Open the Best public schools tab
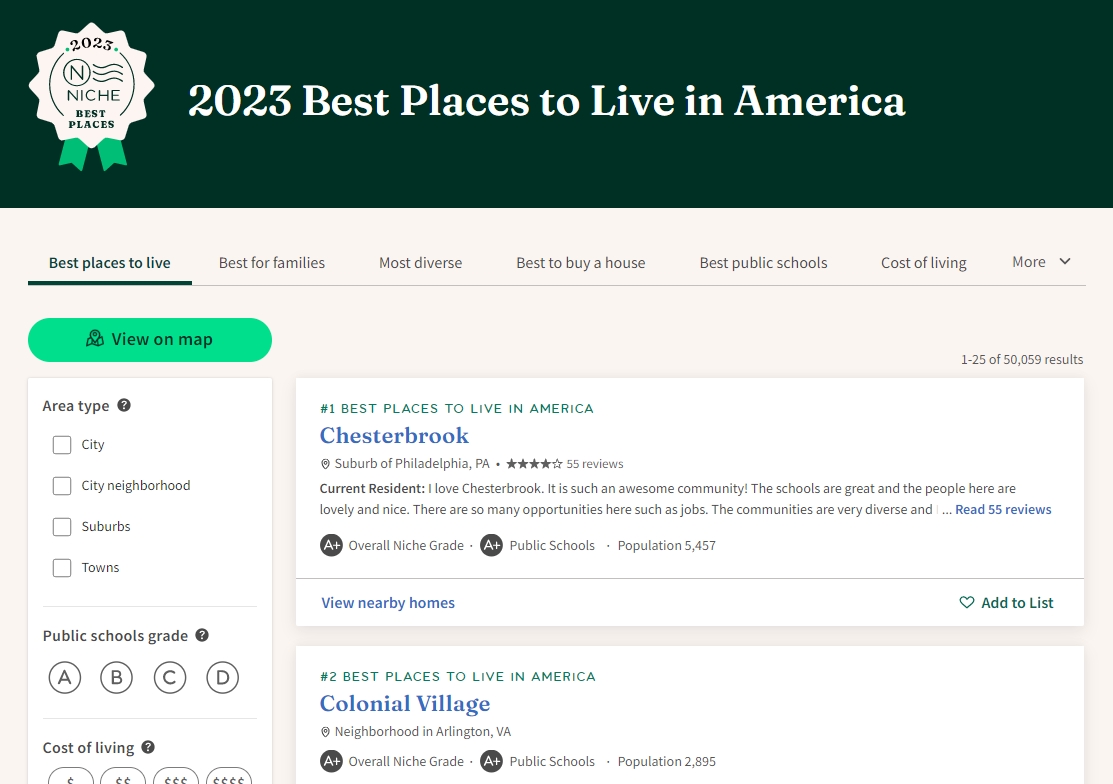Image resolution: width=1113 pixels, height=784 pixels. coord(763,263)
